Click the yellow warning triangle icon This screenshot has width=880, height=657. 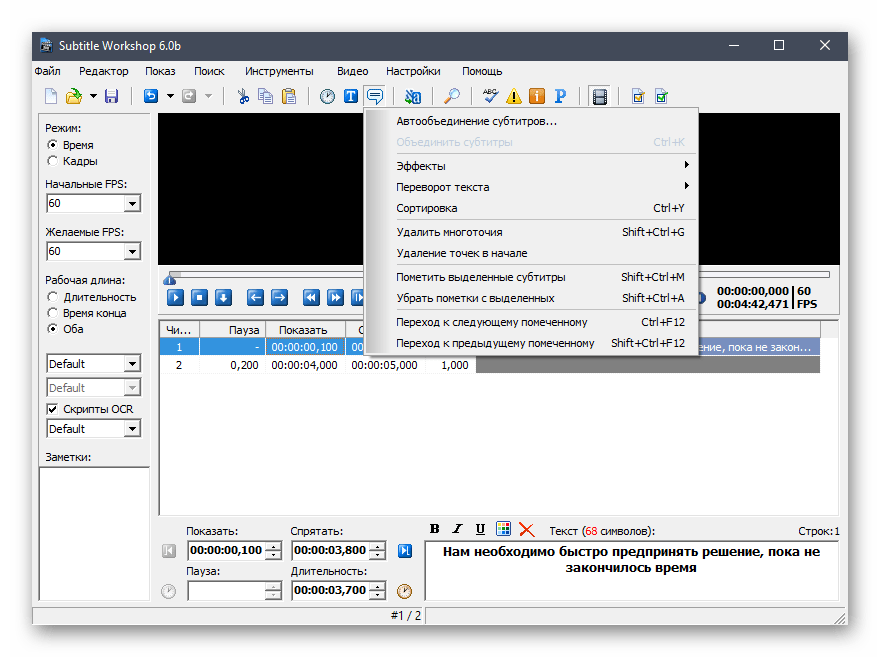pos(514,97)
